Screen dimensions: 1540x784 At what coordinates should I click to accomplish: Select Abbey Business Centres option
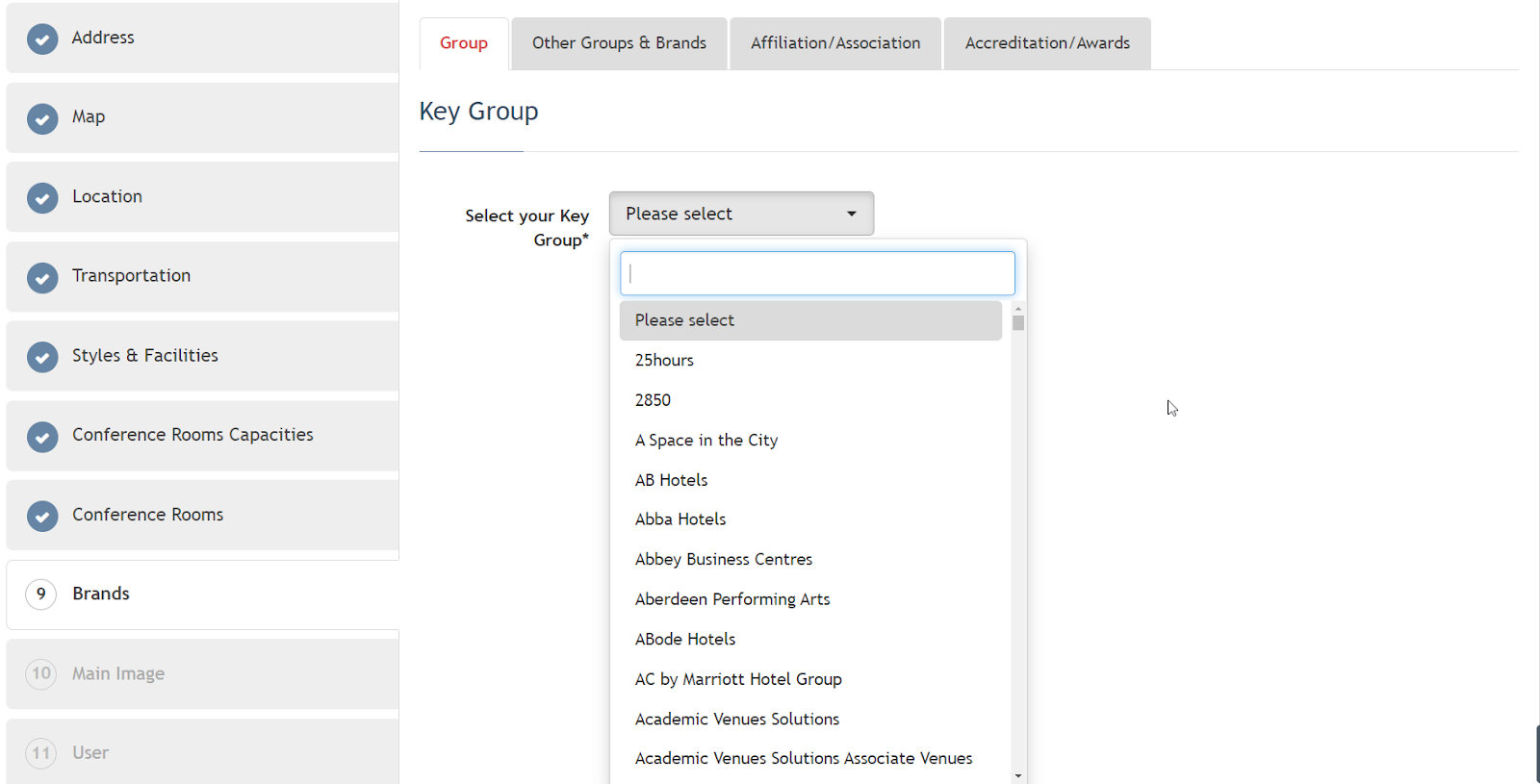pyautogui.click(x=810, y=560)
